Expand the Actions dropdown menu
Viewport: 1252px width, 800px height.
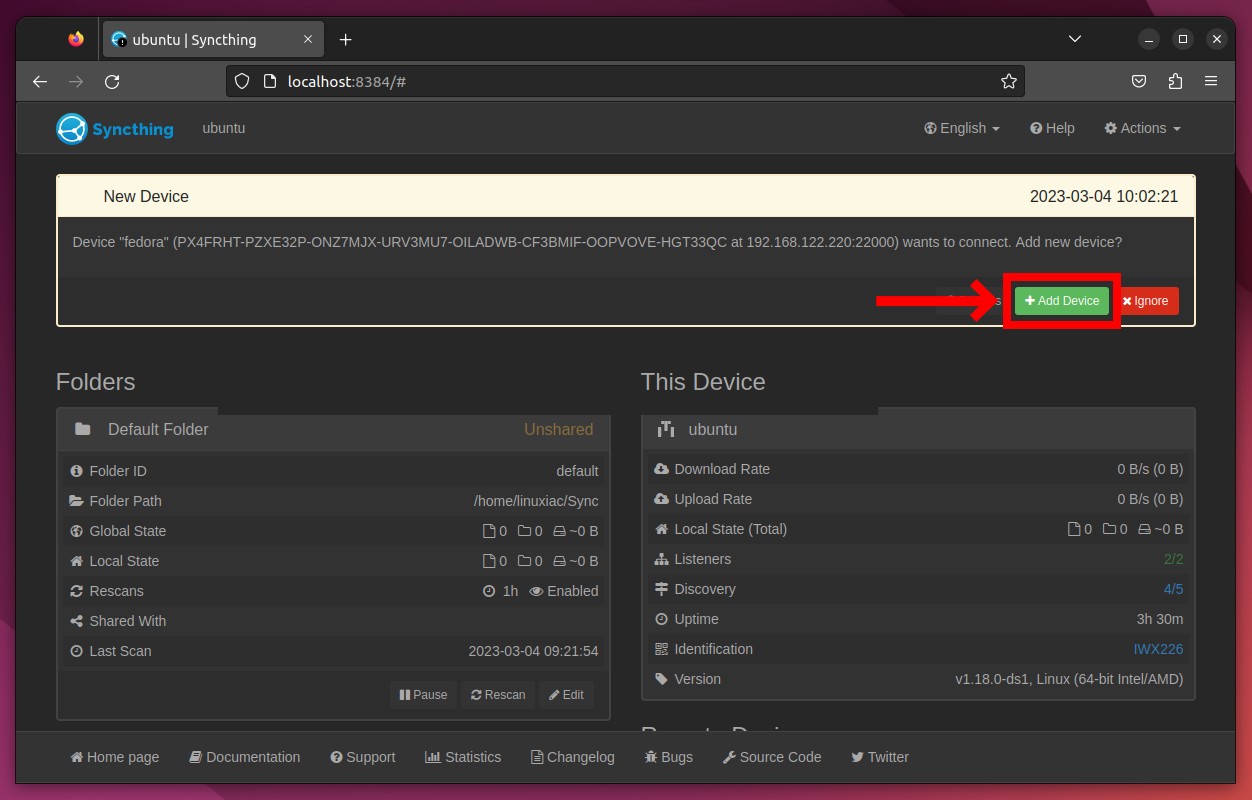[x=1142, y=128]
